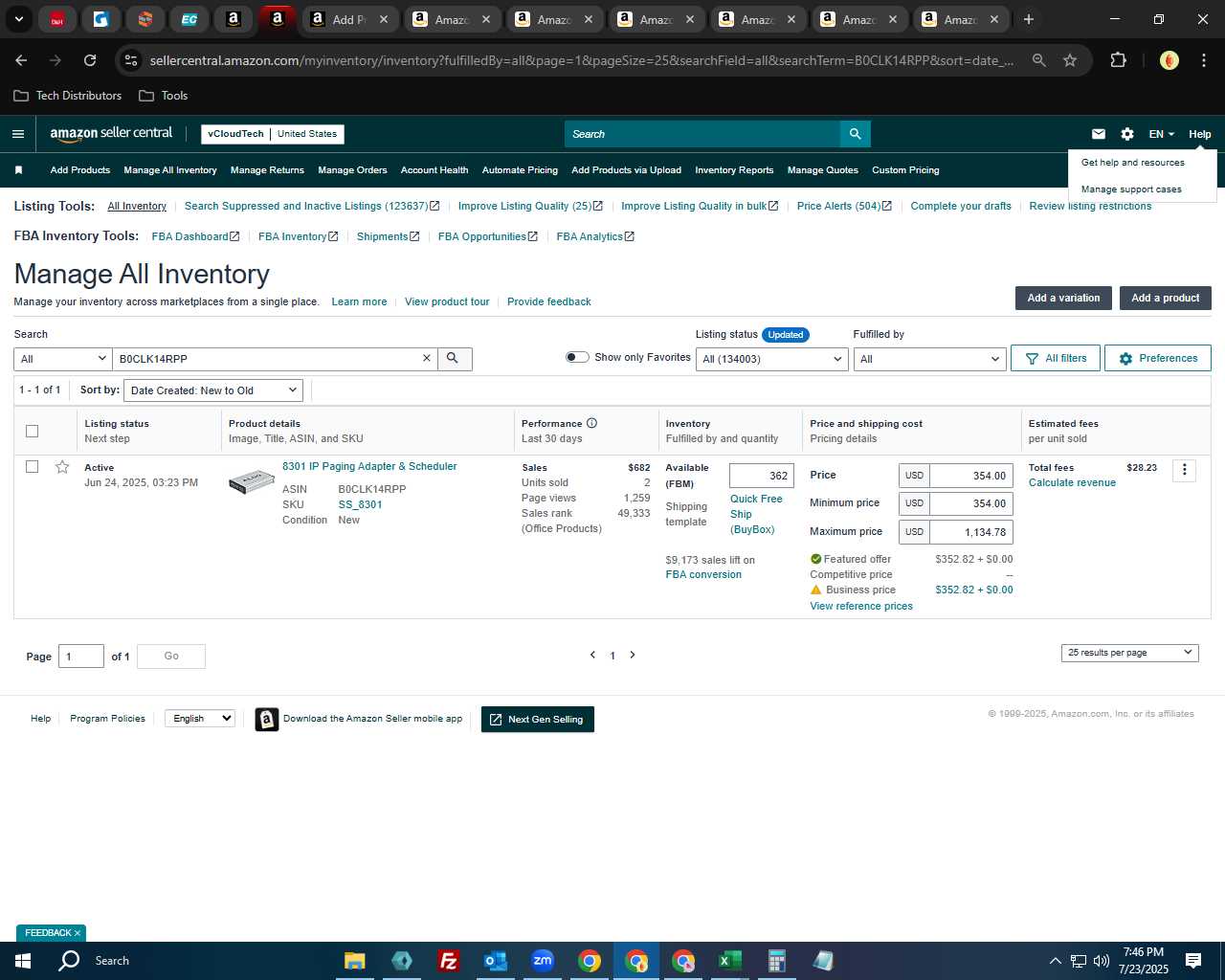Screen dimensions: 1225x980
Task: Open the Sort by Date Created dropdown
Action: tap(213, 390)
